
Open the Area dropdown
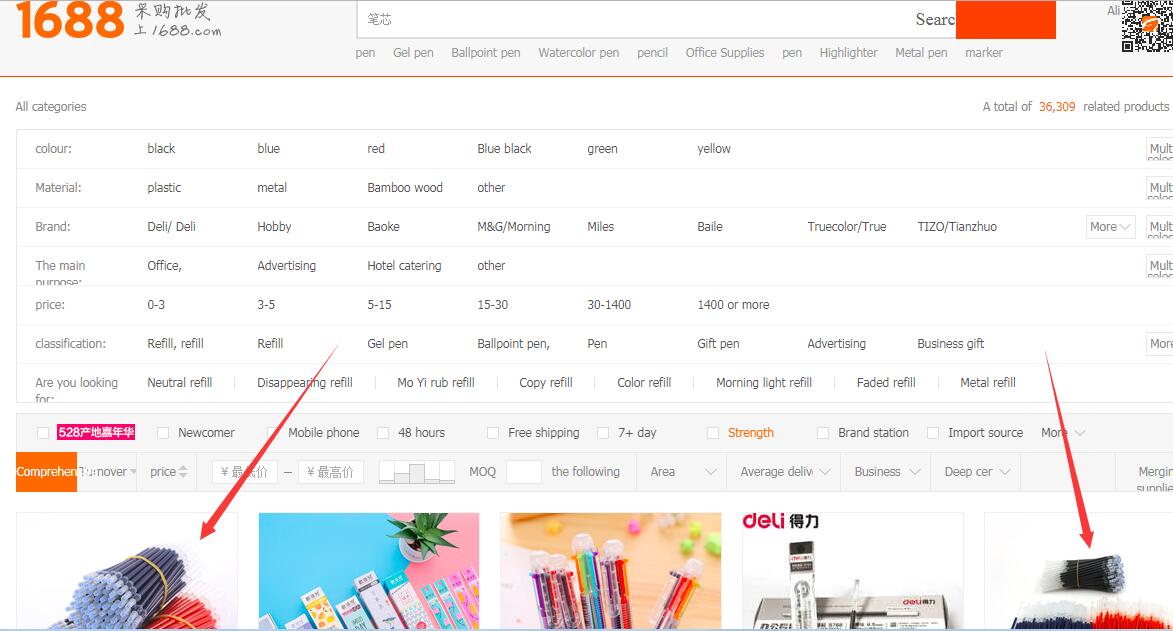coord(682,472)
